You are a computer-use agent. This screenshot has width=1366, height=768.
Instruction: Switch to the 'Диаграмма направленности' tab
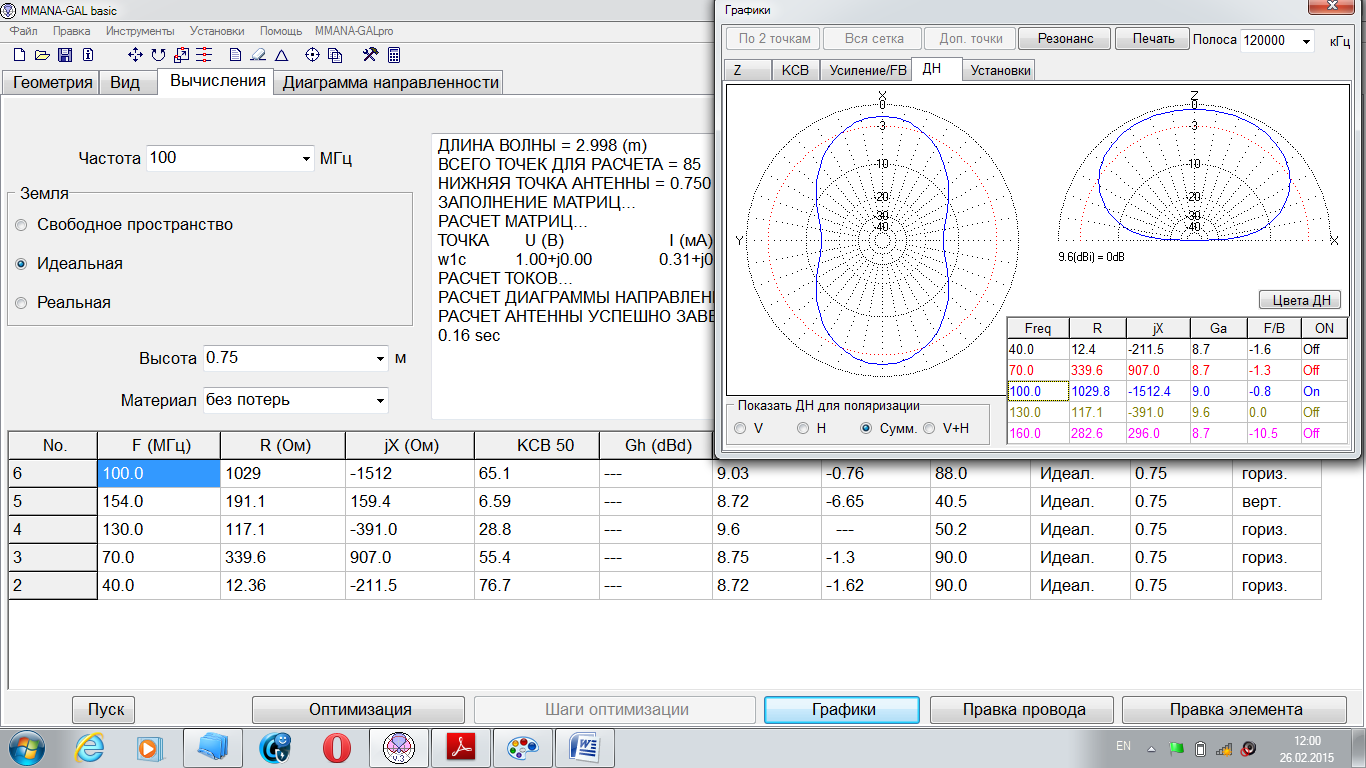pyautogui.click(x=390, y=83)
